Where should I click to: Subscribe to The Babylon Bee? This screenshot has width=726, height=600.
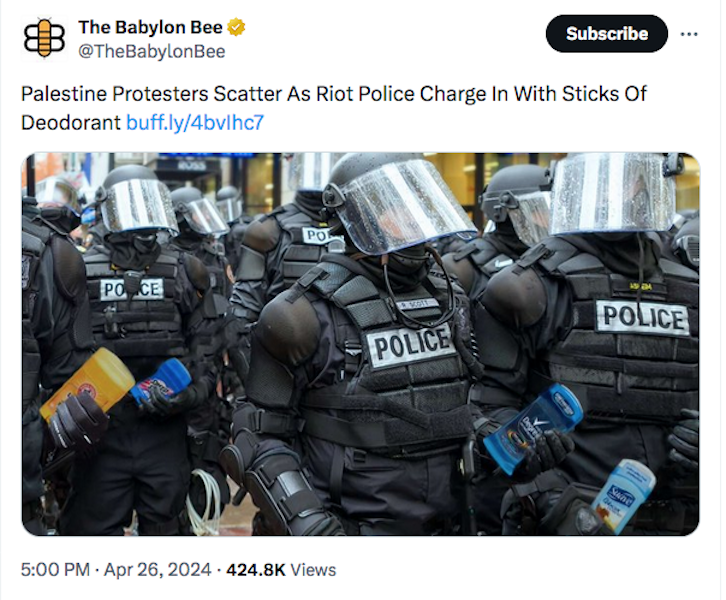tap(607, 34)
